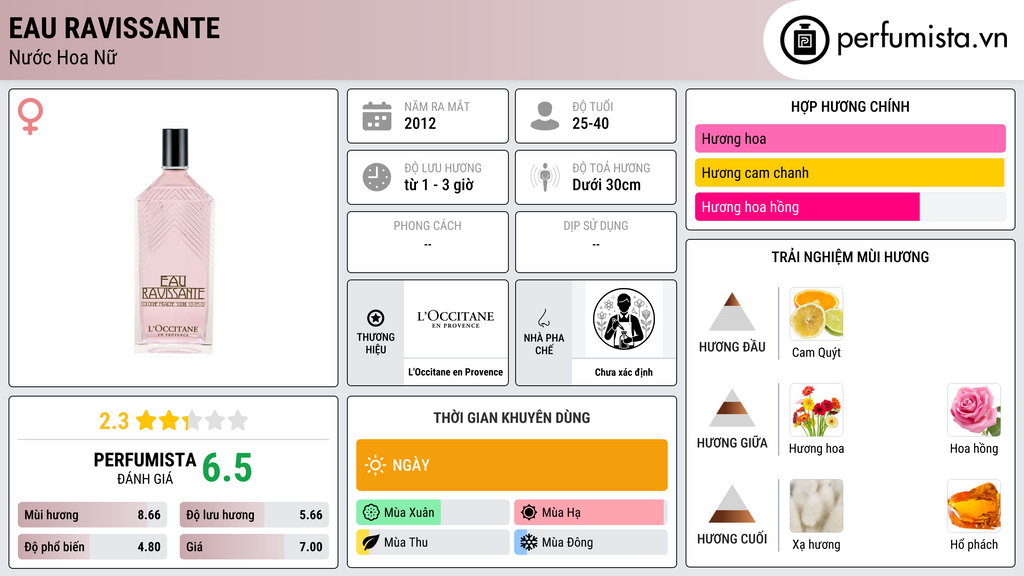
Task: Select the orange Ngày time bar
Action: pos(512,465)
